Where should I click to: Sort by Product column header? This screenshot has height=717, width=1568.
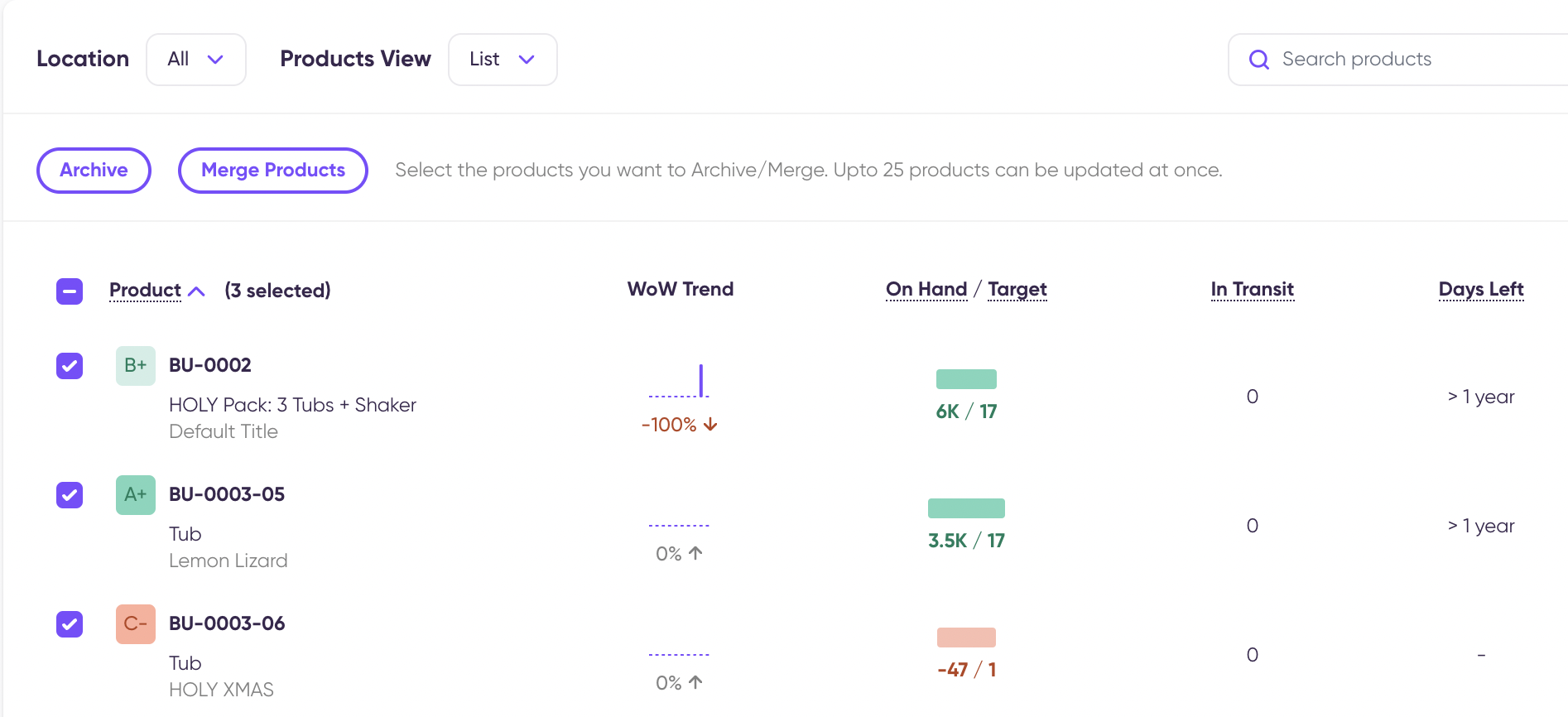click(145, 291)
